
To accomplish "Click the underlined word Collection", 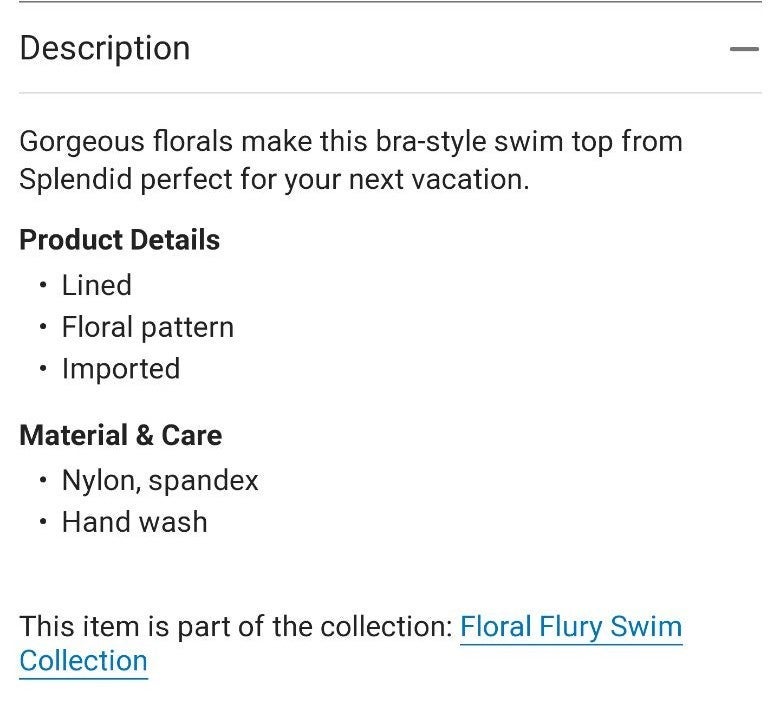I will click(84, 661).
